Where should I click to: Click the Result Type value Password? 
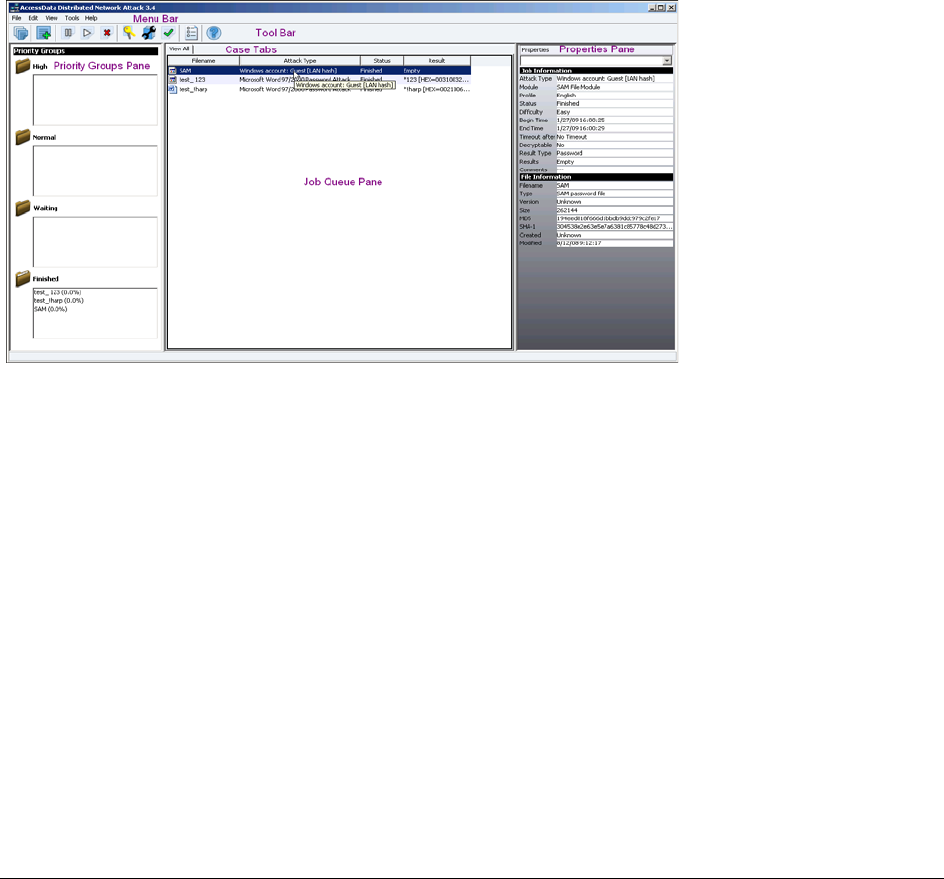(x=614, y=153)
